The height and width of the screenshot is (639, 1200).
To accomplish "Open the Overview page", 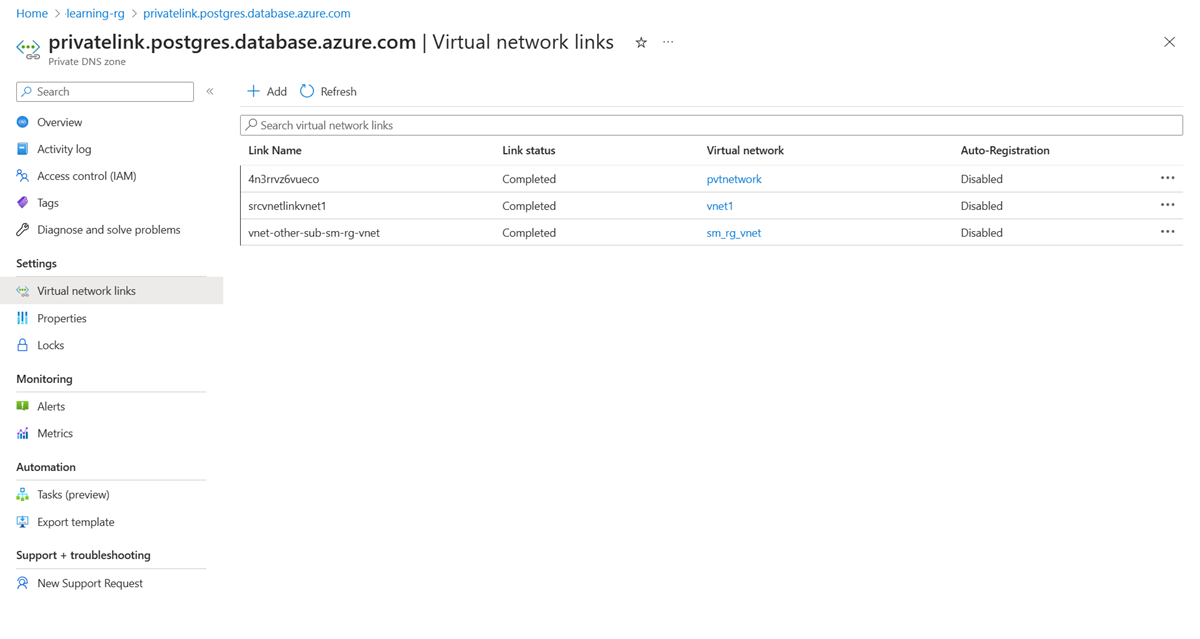I will click(60, 122).
